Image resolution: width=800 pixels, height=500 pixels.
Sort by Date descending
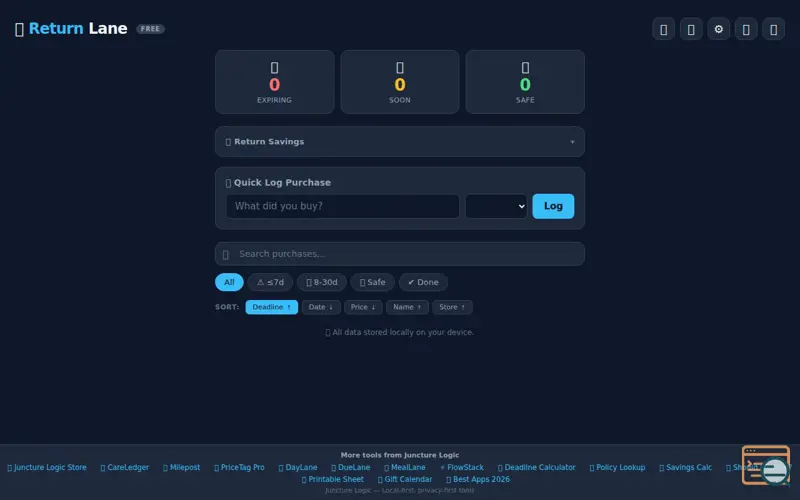coord(321,307)
